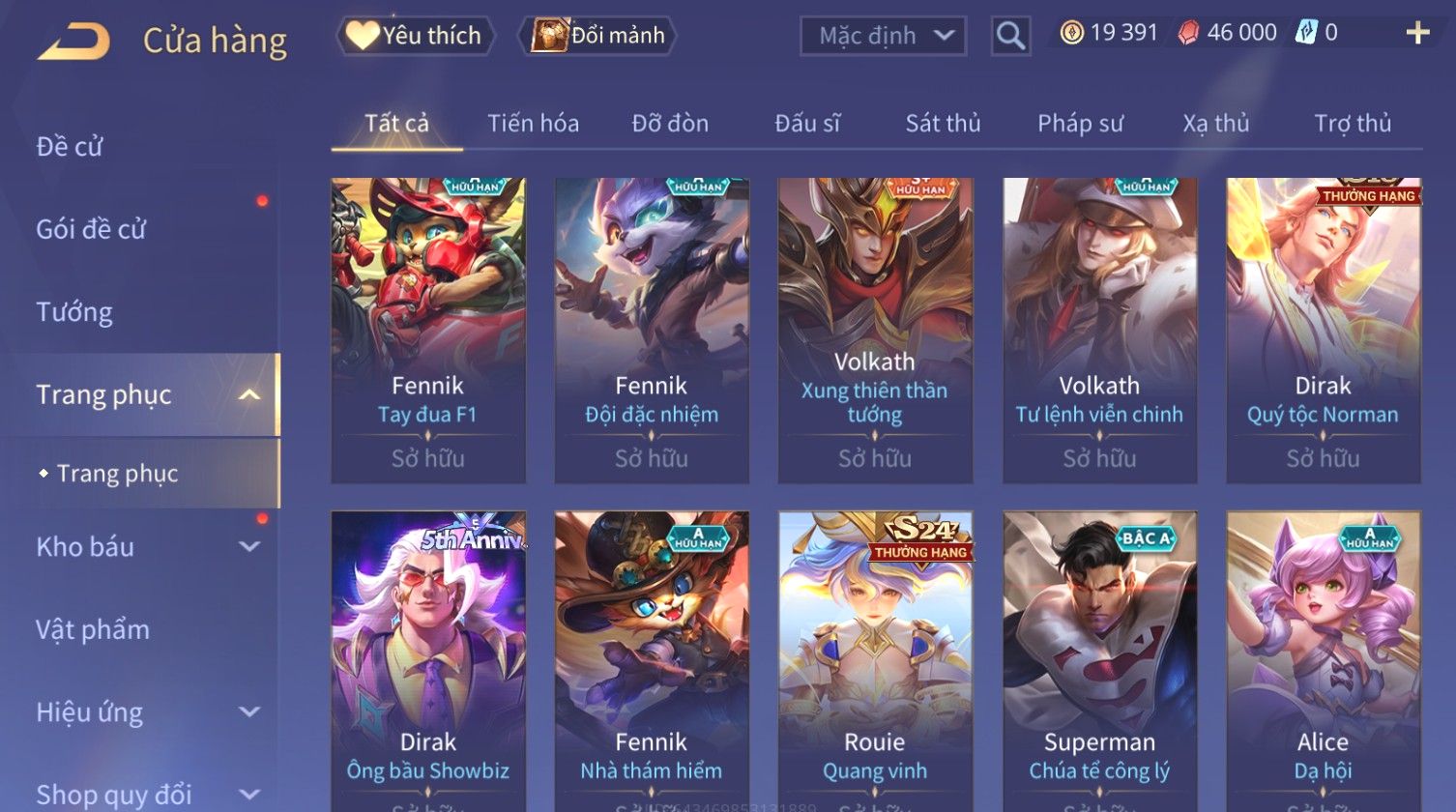The height and width of the screenshot is (812, 1456).
Task: Expand the Kho báu sidebar section
Action: coord(249,547)
